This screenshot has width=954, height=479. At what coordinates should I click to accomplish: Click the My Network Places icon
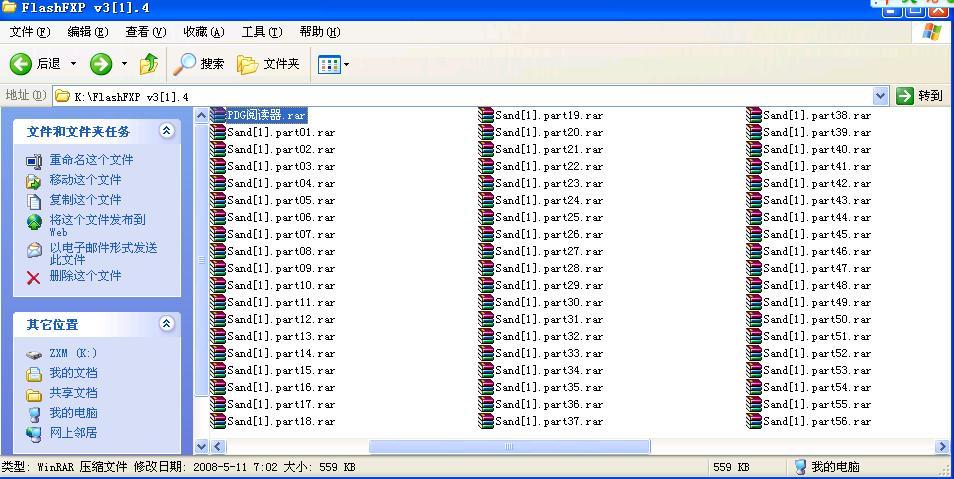coord(33,434)
